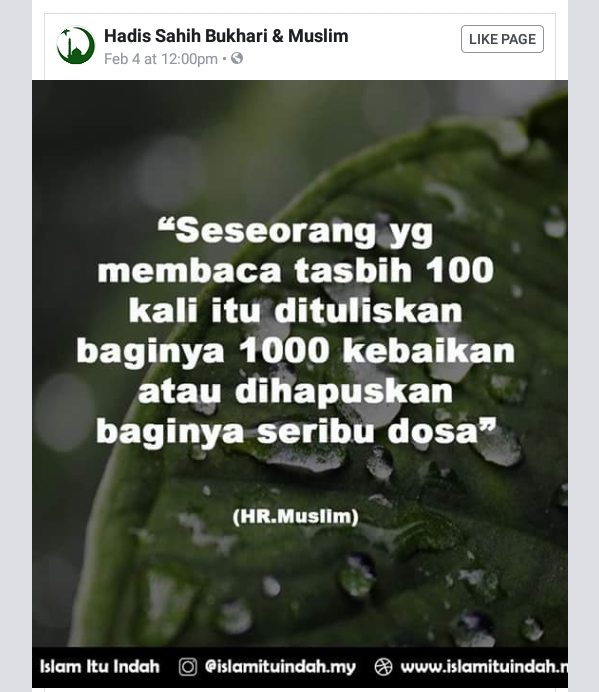The height and width of the screenshot is (692, 599).
Task: Click the @islamituindah.my Instagram handle
Action: 280,667
